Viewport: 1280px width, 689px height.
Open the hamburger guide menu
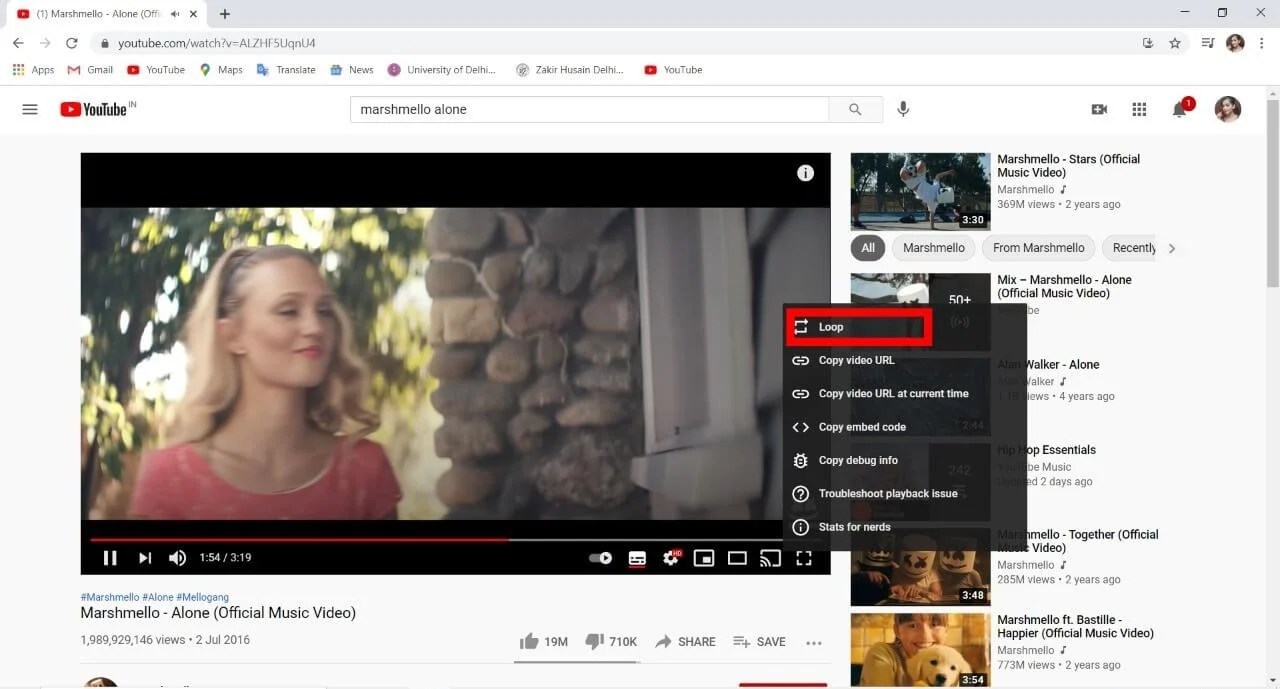point(29,109)
